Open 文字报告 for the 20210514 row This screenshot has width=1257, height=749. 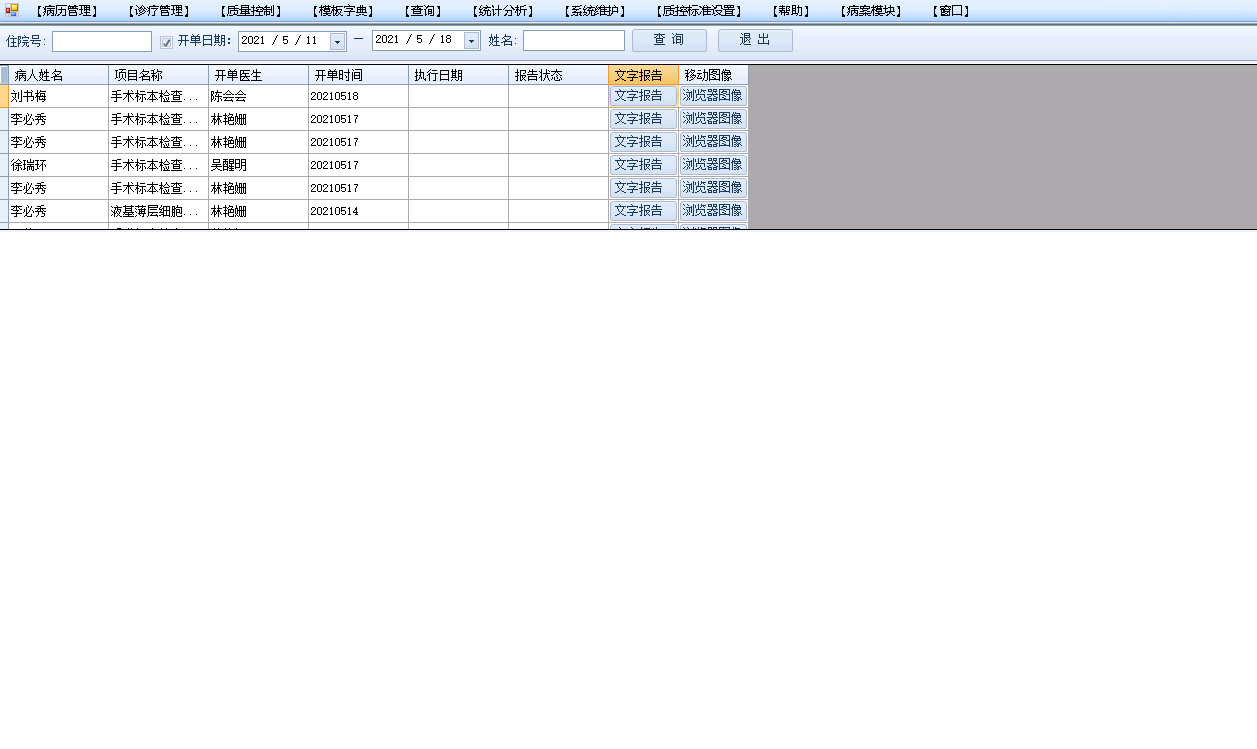tap(643, 211)
